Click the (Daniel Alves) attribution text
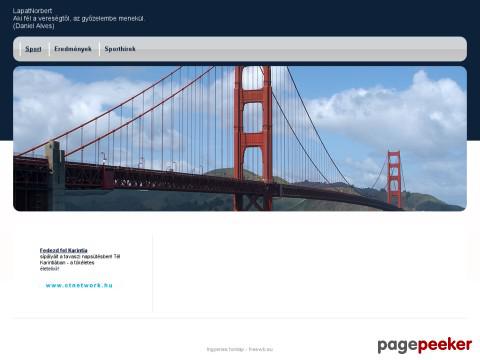480x360 pixels. point(34,26)
